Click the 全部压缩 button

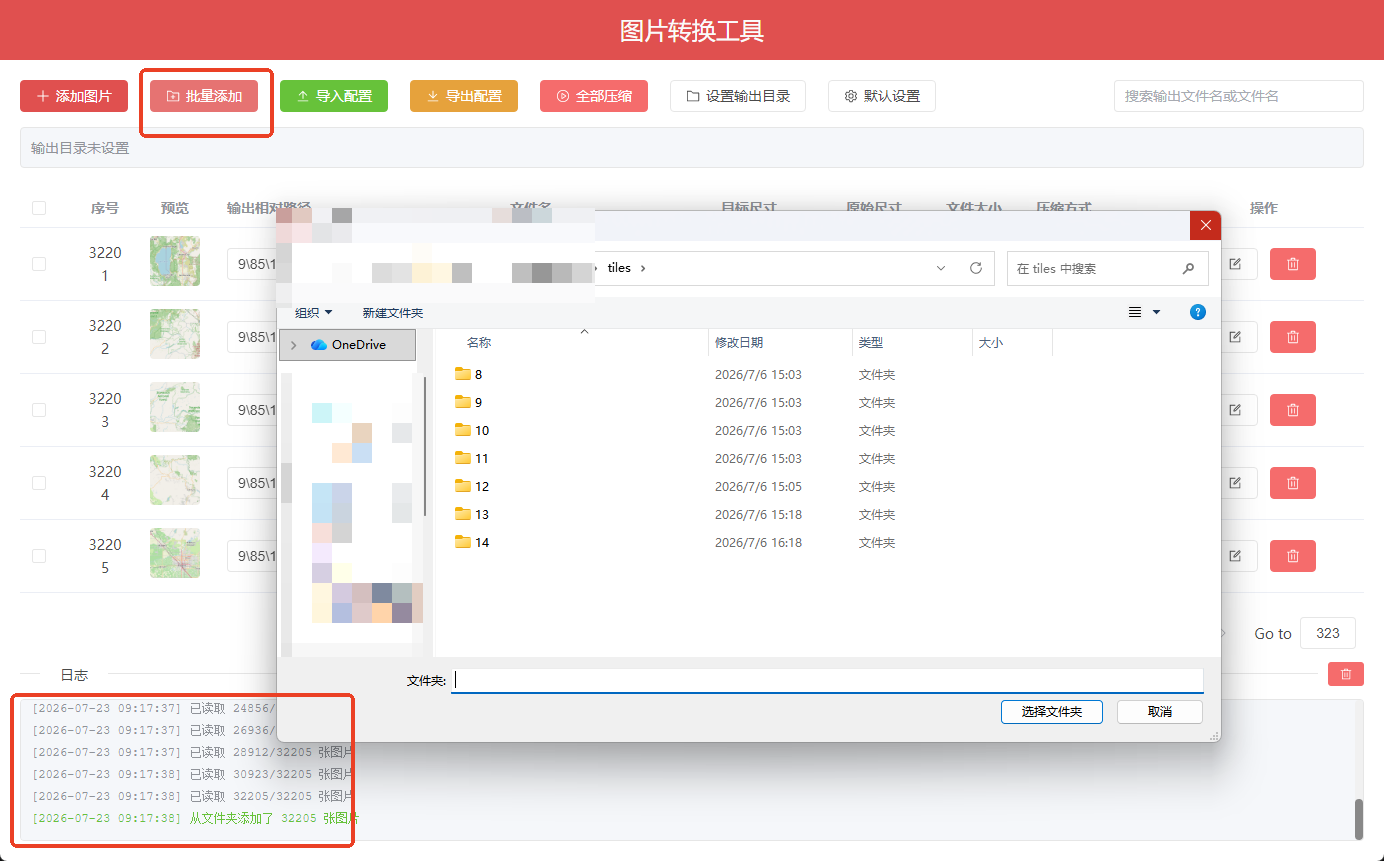[594, 96]
